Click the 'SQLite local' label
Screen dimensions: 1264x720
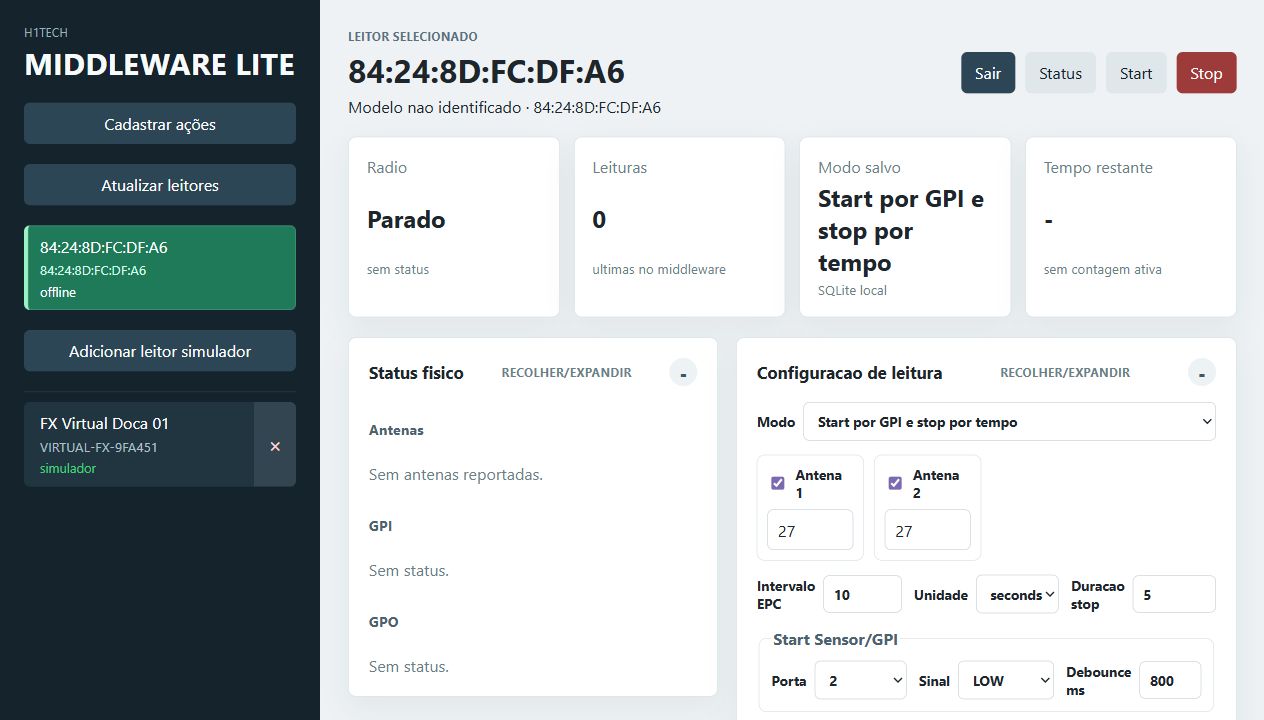click(852, 290)
